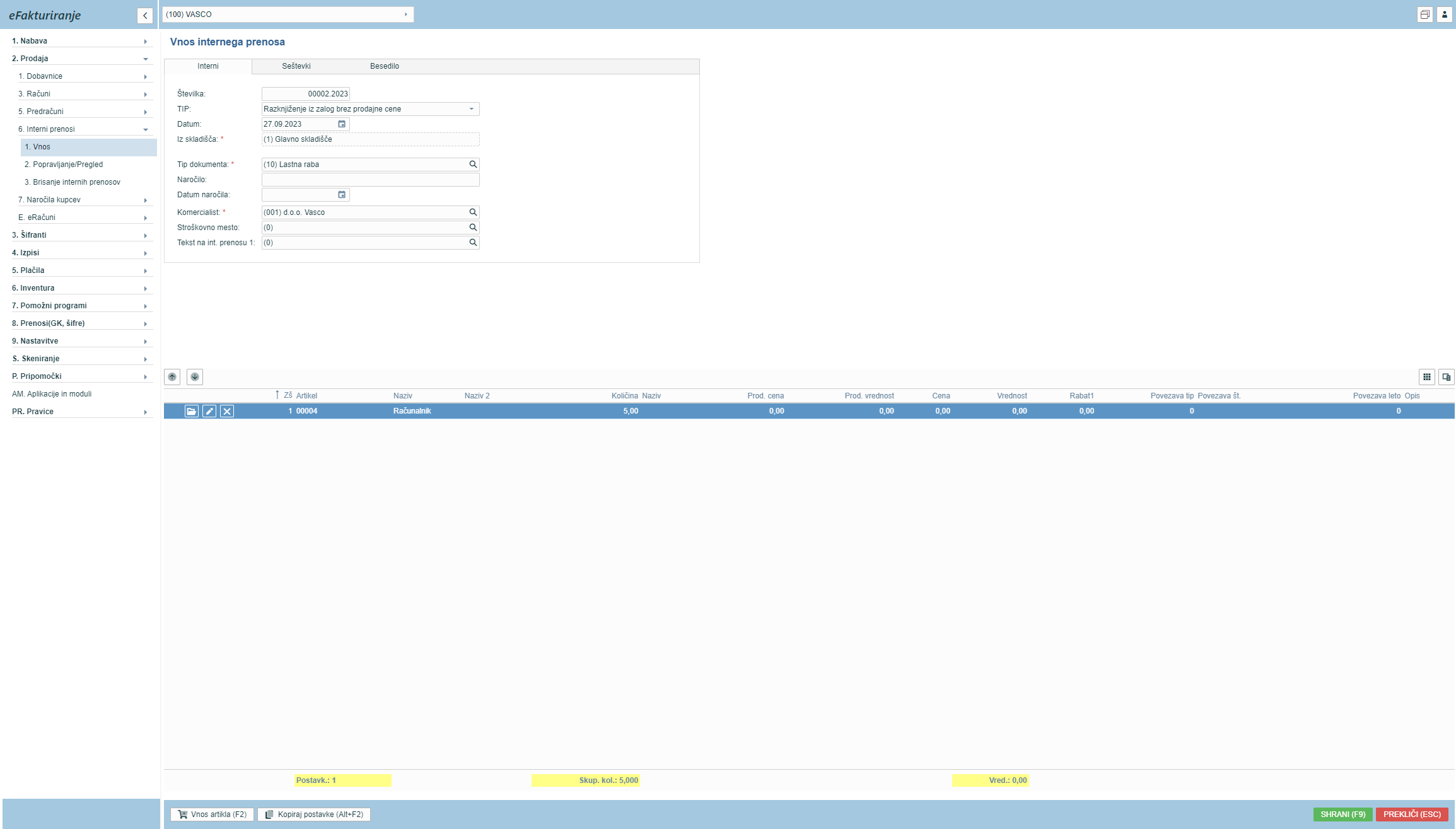
Task: Open the TIP dropdown list
Action: tap(471, 109)
